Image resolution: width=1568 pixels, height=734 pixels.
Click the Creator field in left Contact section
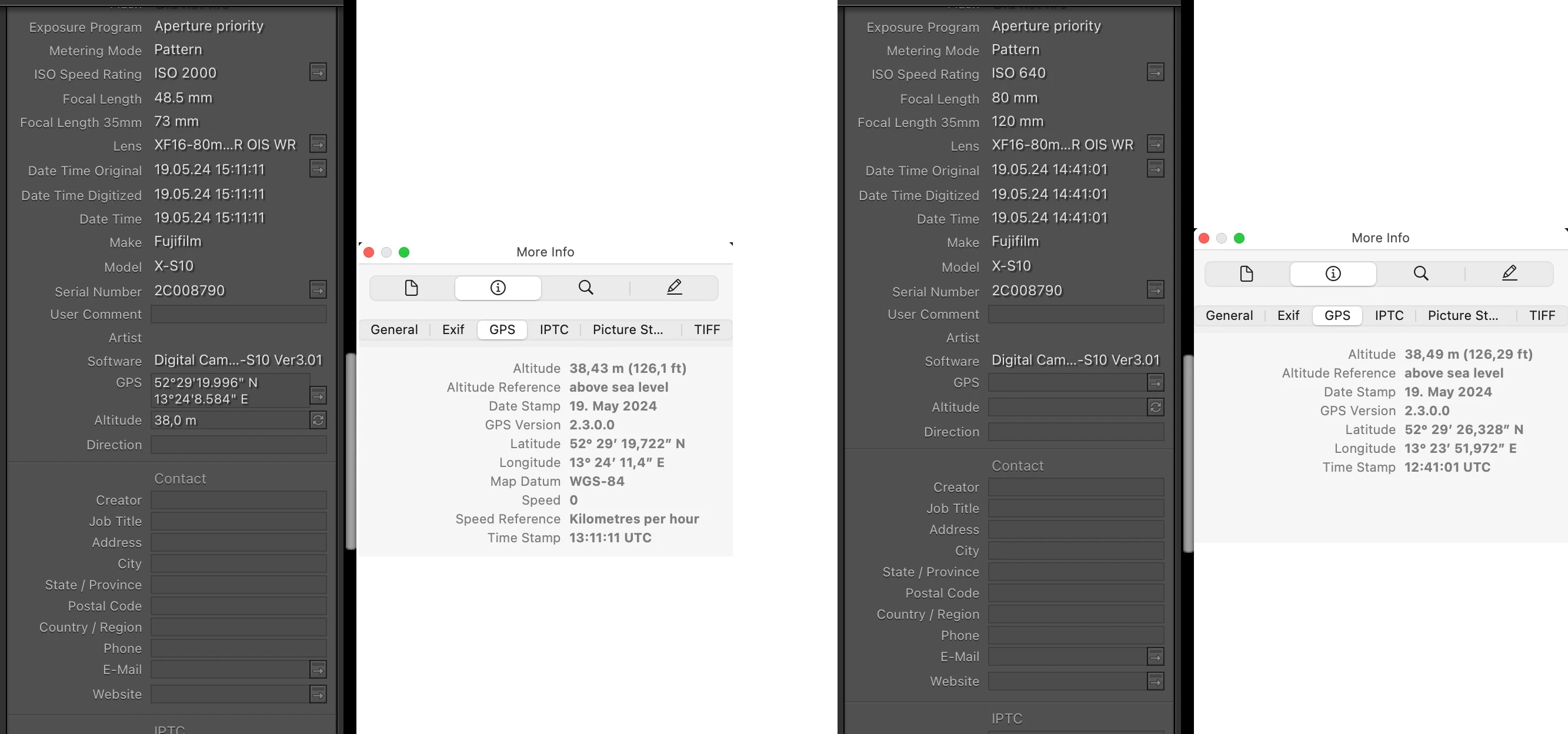(238, 500)
